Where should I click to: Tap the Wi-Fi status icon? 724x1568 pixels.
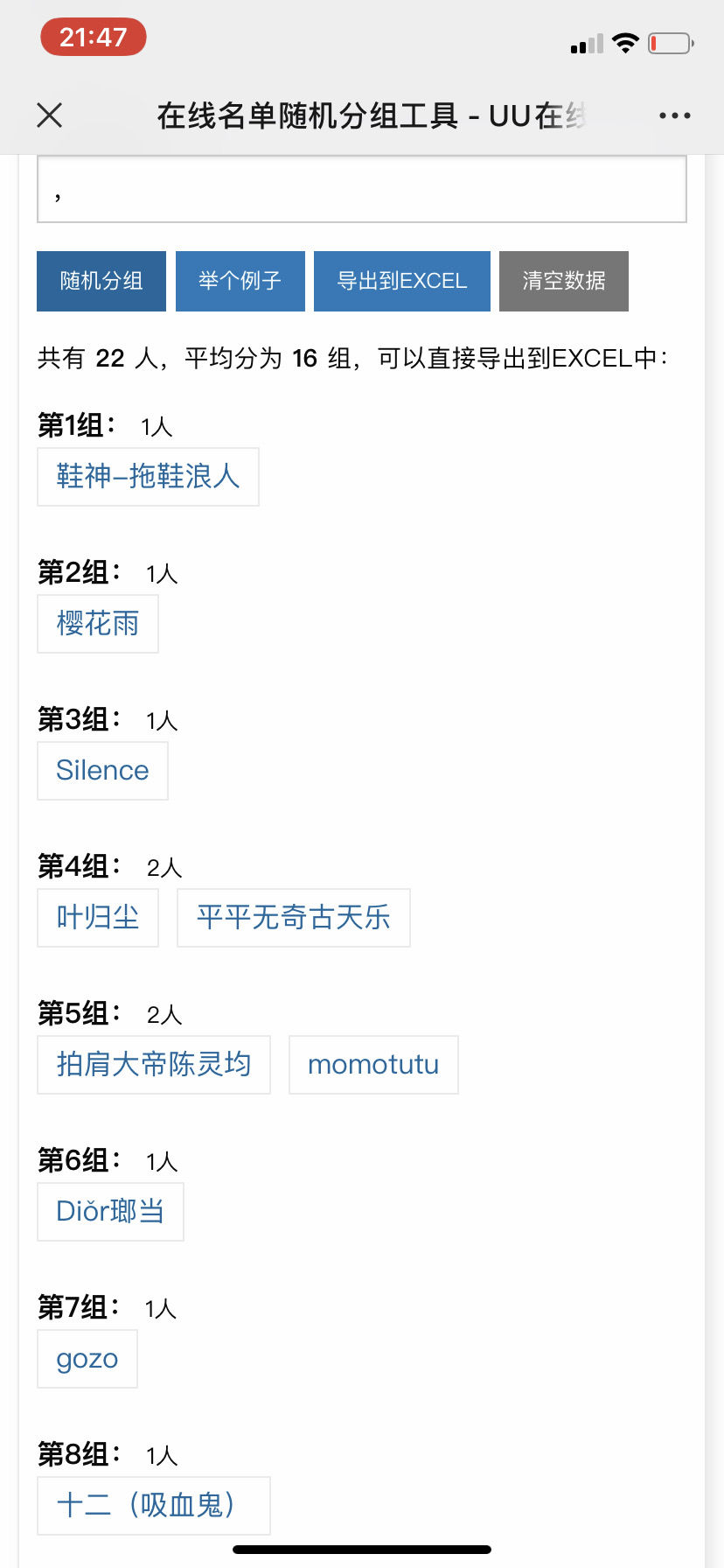(x=626, y=43)
